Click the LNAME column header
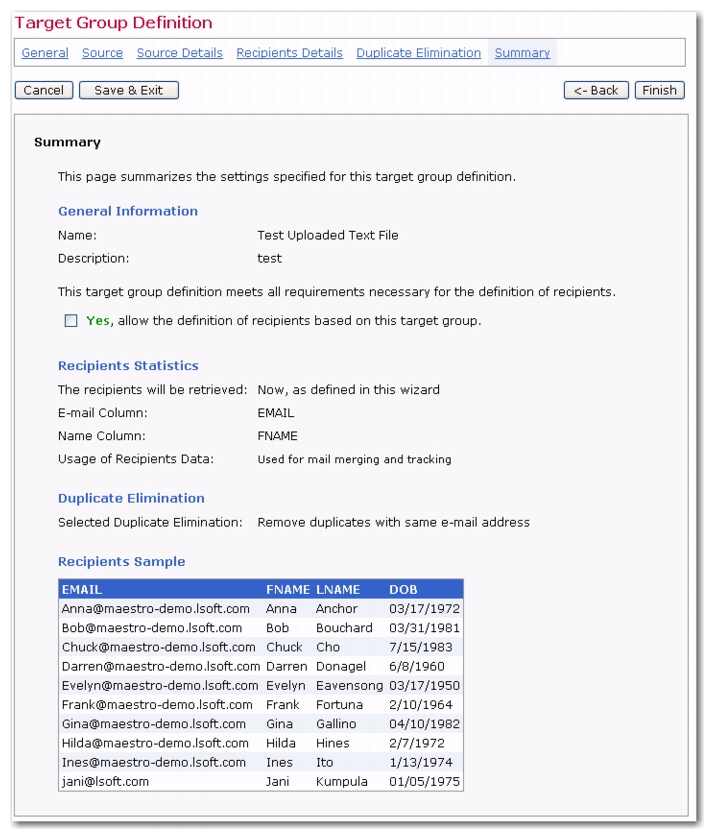Image resolution: width=715 pixels, height=839 pixels. [338, 590]
